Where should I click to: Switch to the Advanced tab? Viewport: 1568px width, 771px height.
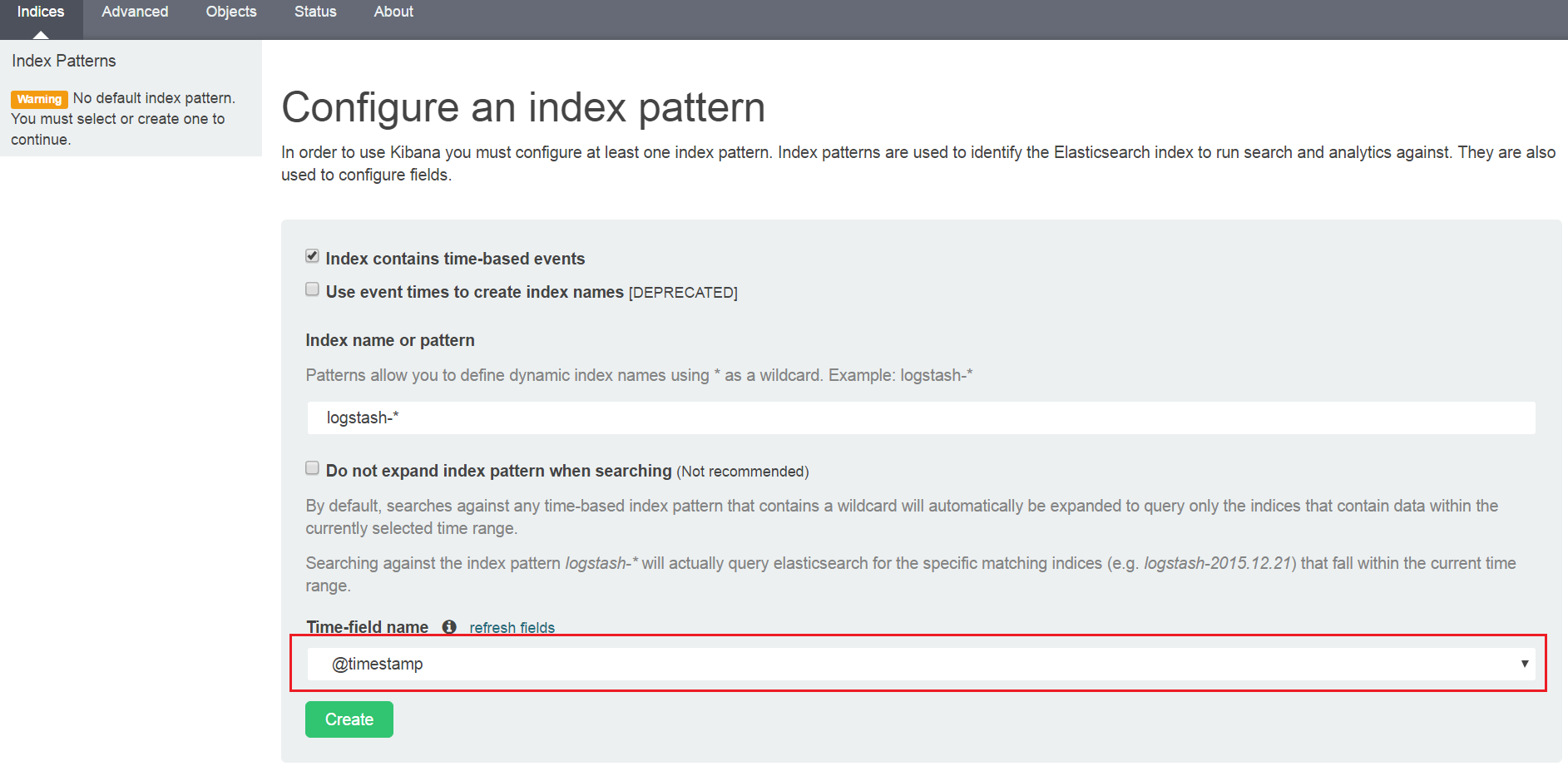(x=135, y=12)
